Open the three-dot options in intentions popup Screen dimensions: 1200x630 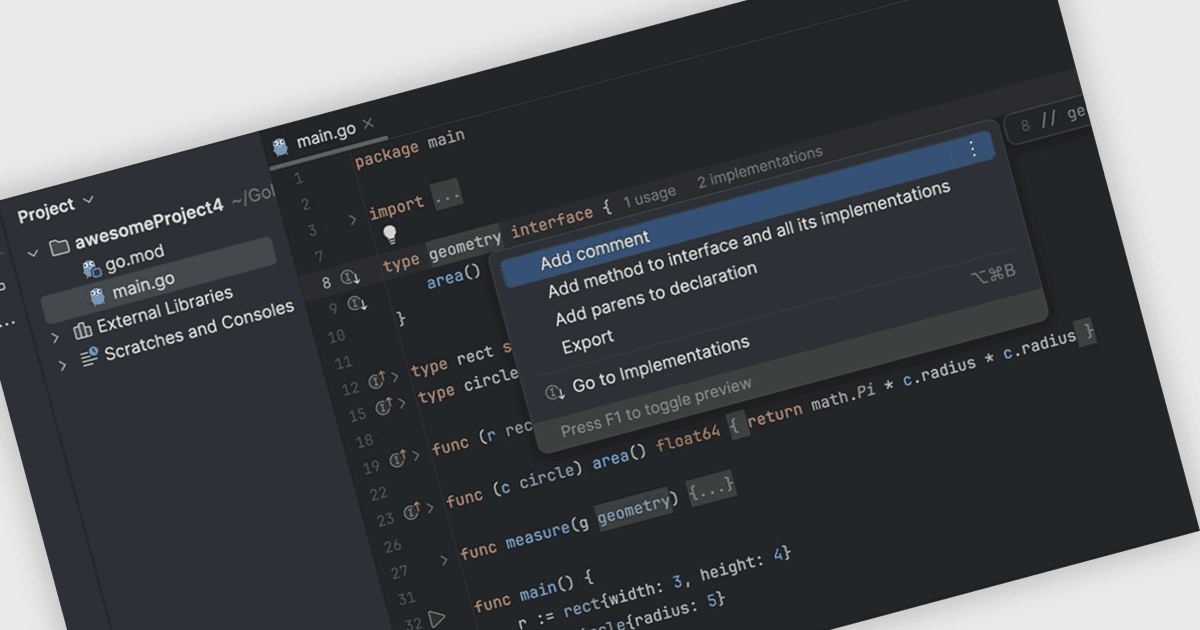coord(972,148)
